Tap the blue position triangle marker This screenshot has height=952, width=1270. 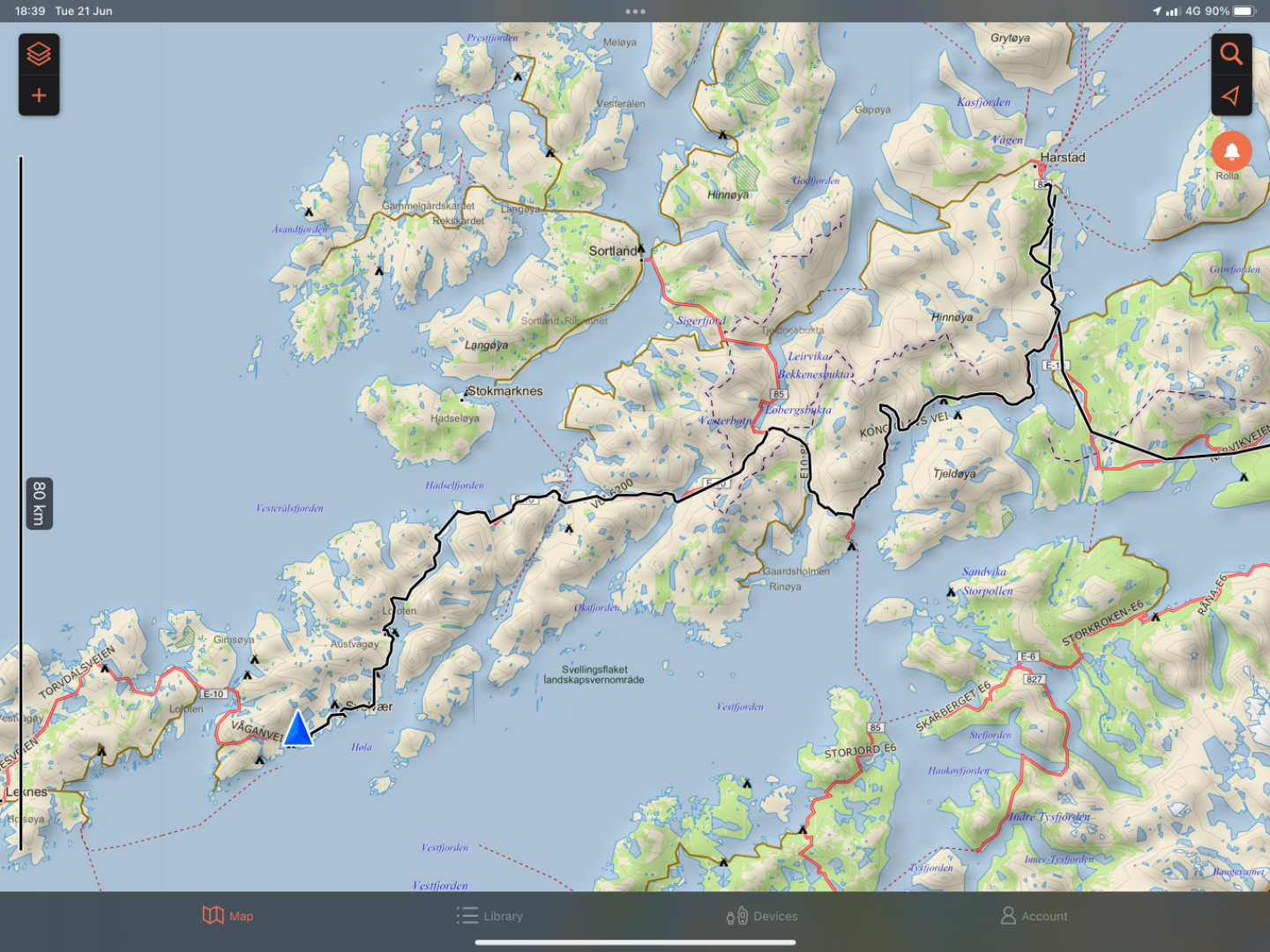[298, 730]
